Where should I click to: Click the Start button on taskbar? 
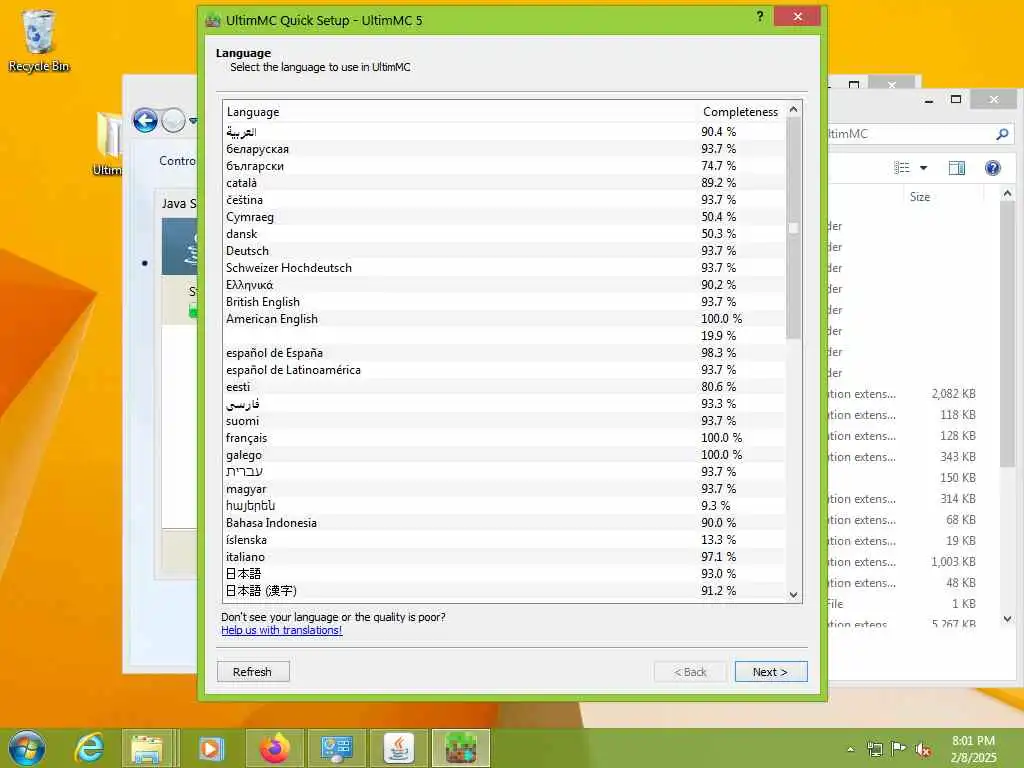click(x=27, y=748)
